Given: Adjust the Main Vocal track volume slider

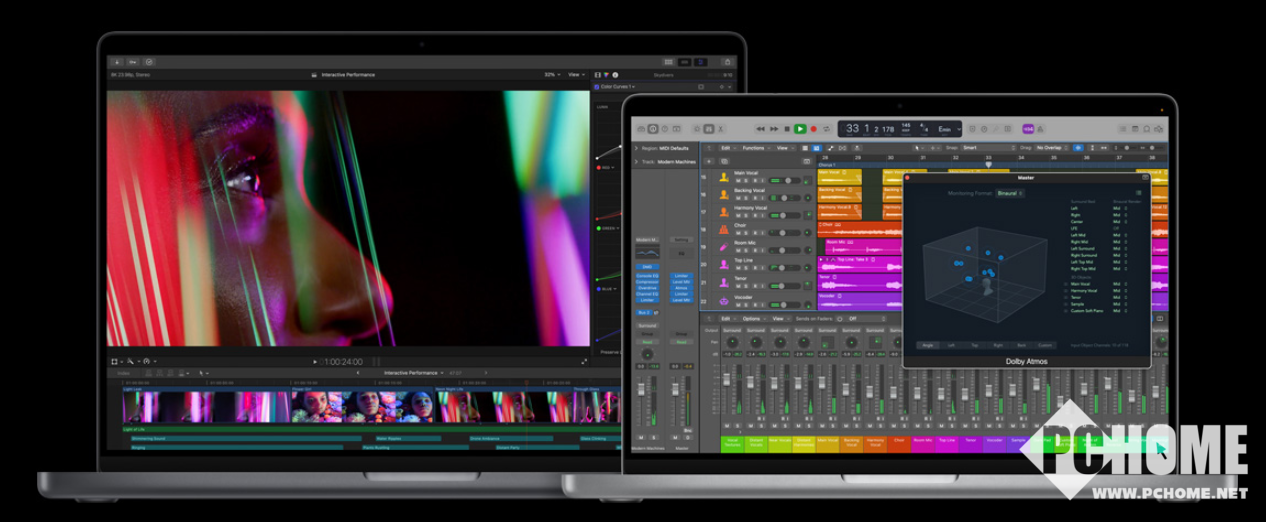Looking at the screenshot, I should pyautogui.click(x=790, y=181).
